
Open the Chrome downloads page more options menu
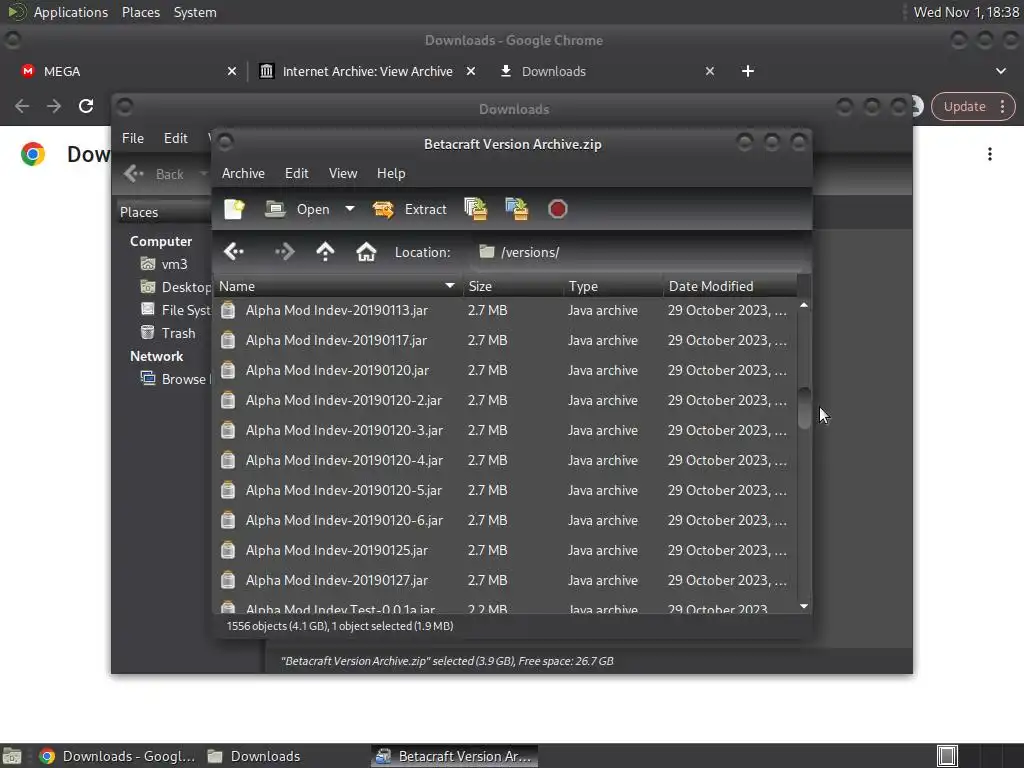coord(990,154)
